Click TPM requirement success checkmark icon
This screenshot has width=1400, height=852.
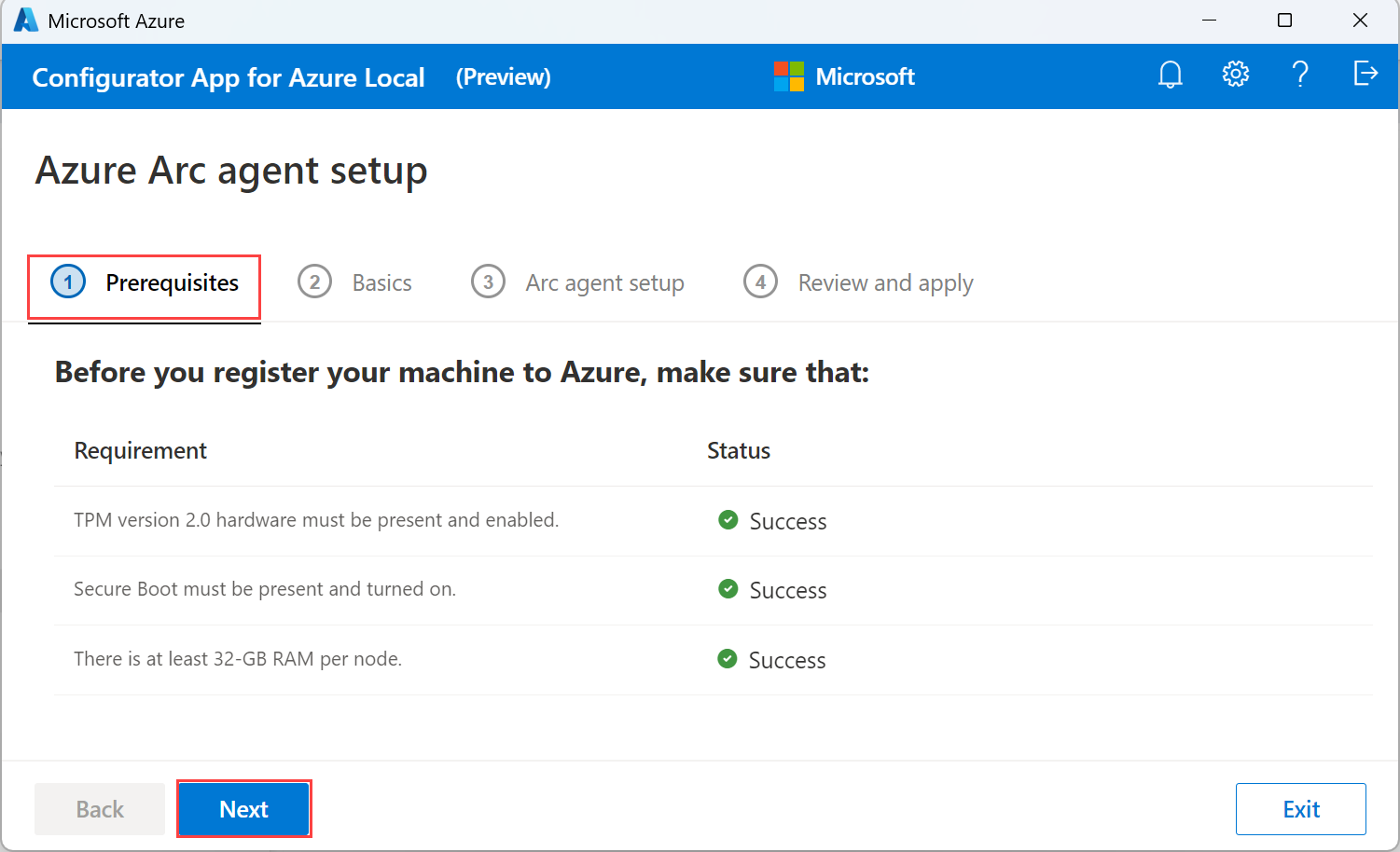point(728,520)
